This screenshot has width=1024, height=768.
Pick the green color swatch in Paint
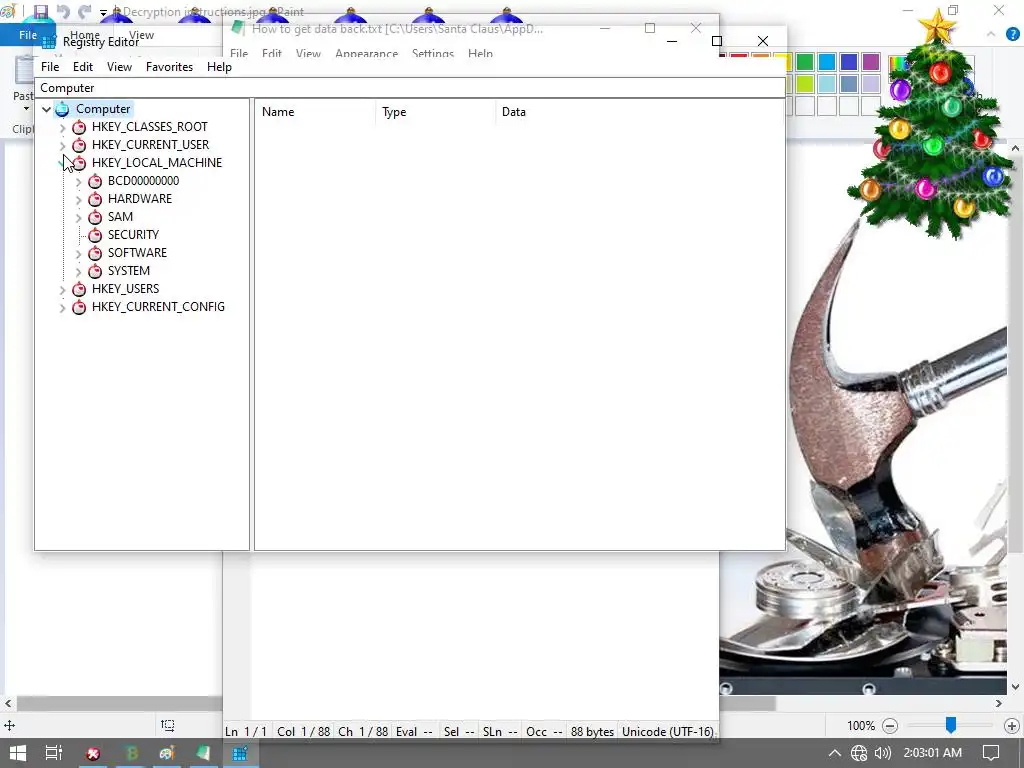[x=805, y=62]
